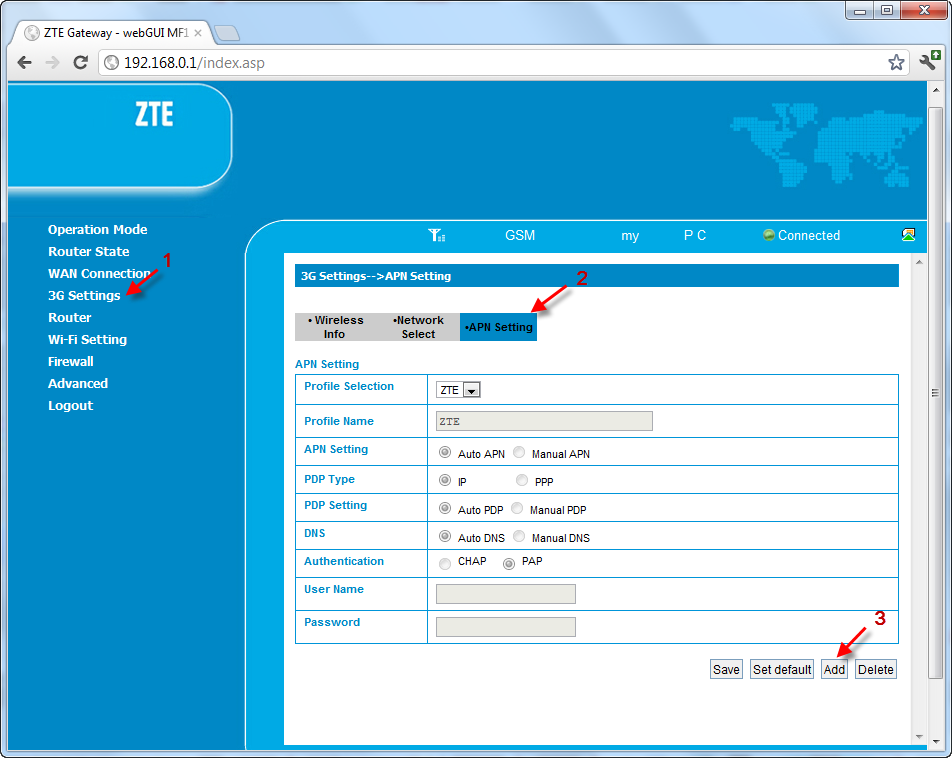
Task: Click the outer page vertical scrollbar
Action: [936, 392]
